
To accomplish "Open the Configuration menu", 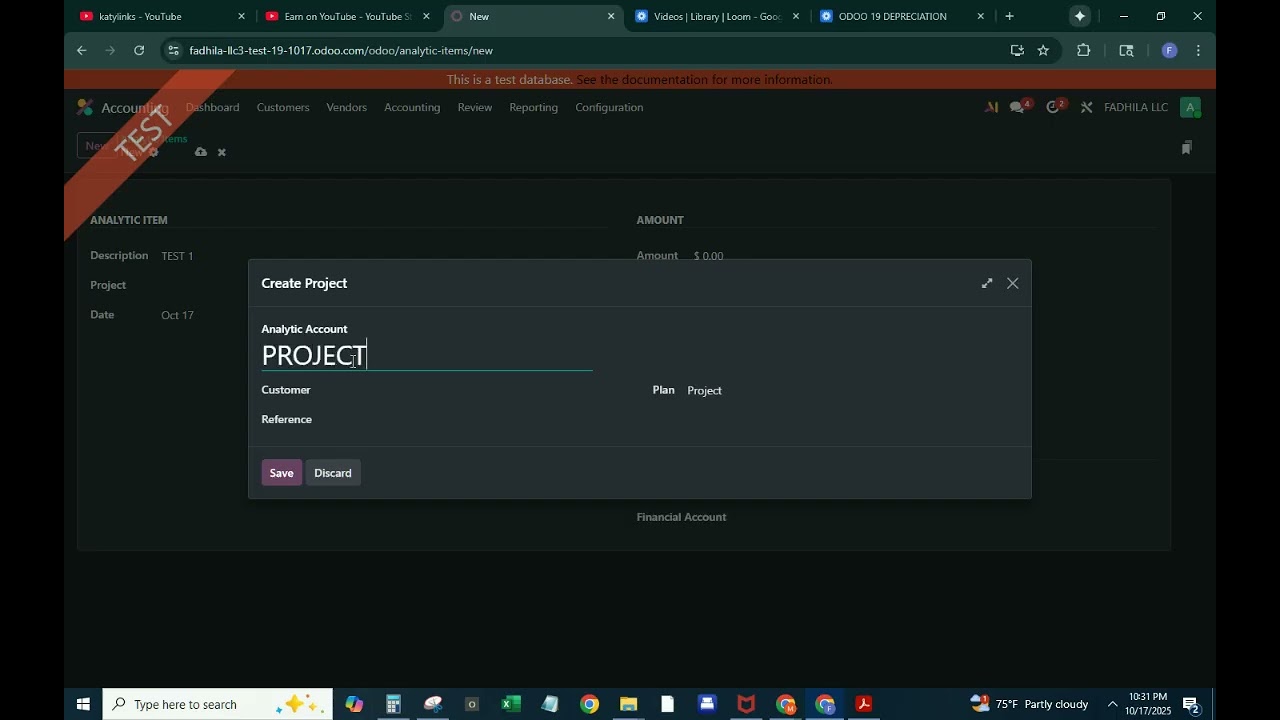I will point(609,107).
